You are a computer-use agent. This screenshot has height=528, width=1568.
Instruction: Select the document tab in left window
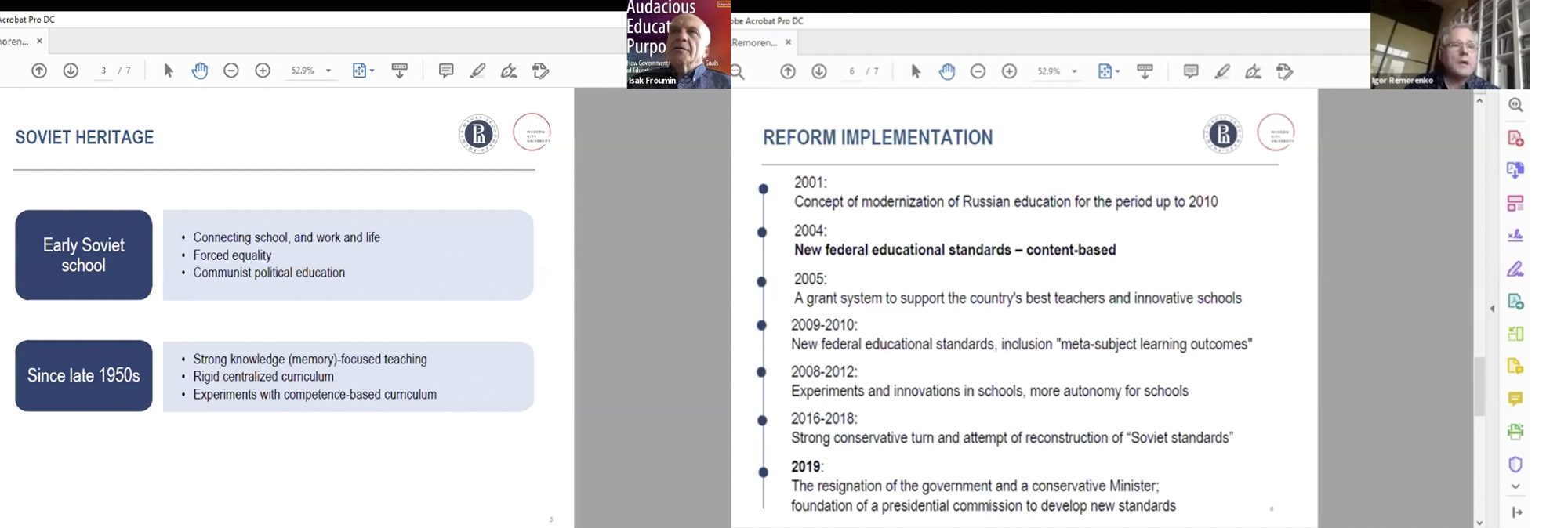(14, 42)
